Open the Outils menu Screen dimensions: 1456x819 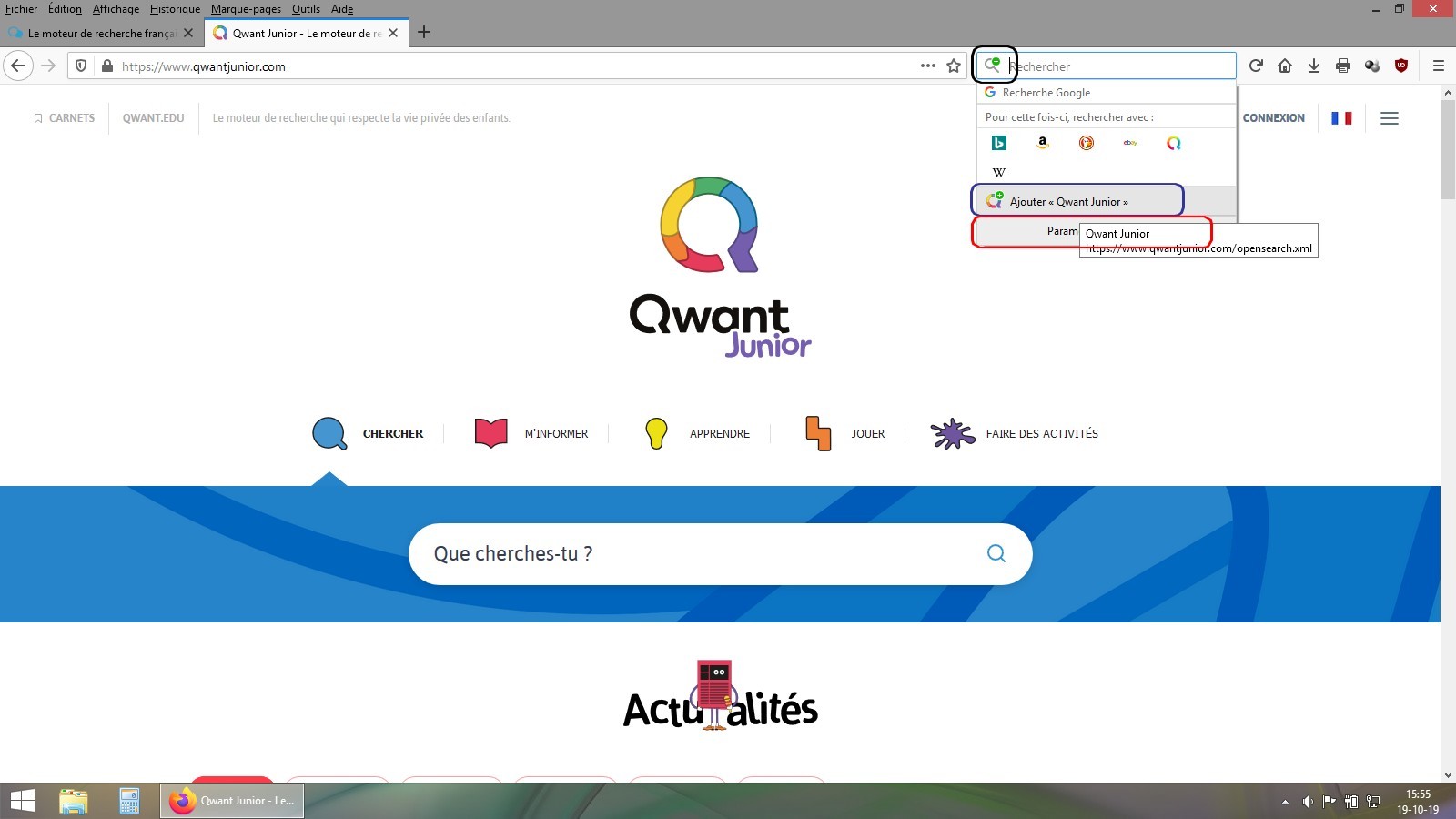[306, 9]
